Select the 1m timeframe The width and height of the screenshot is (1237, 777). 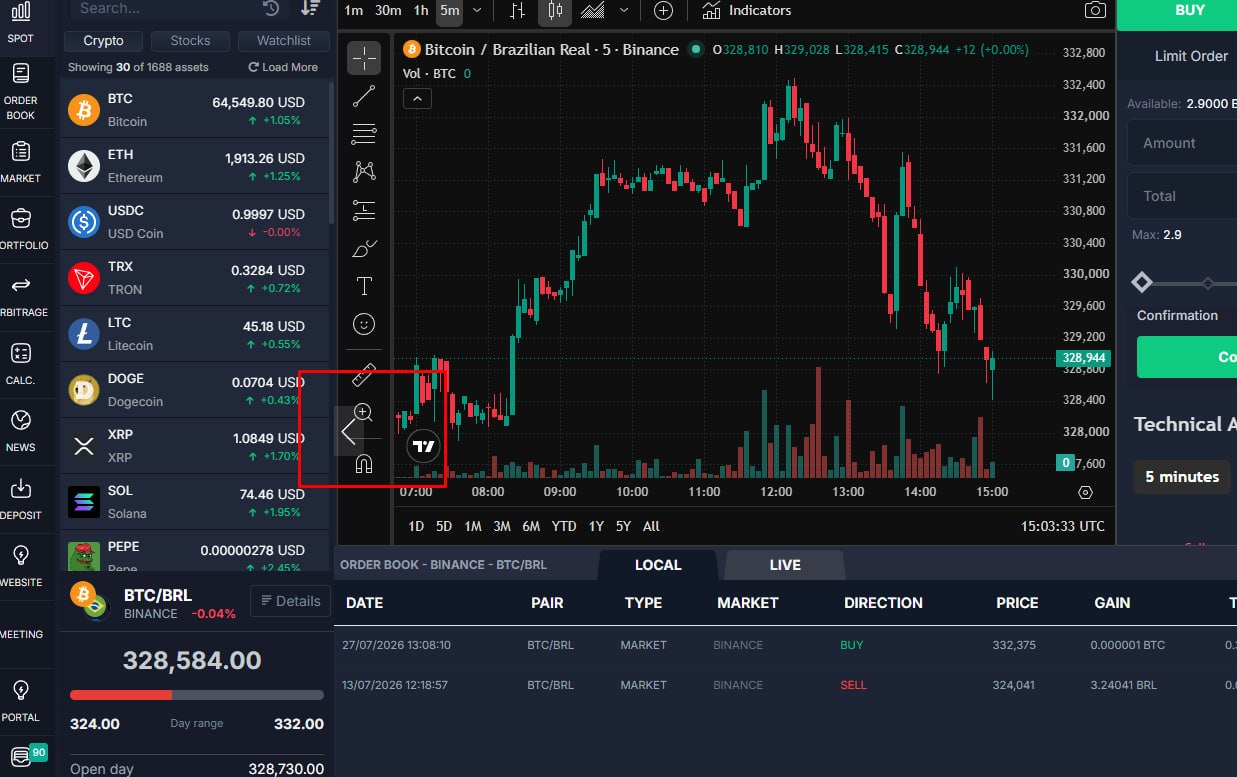[353, 10]
